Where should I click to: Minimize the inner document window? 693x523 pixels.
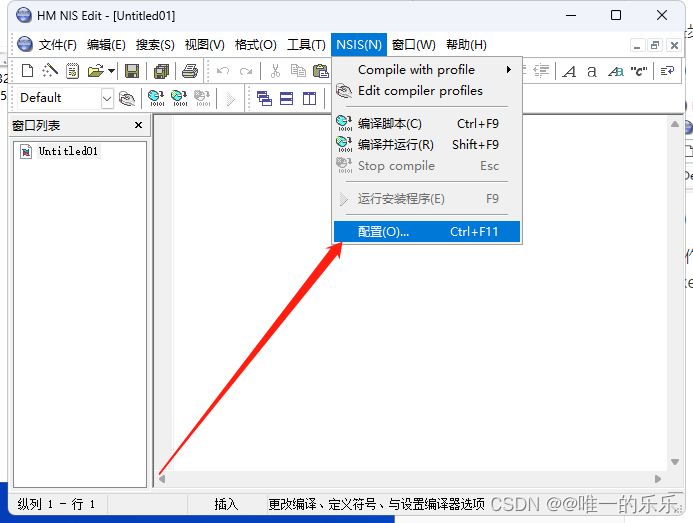click(637, 45)
